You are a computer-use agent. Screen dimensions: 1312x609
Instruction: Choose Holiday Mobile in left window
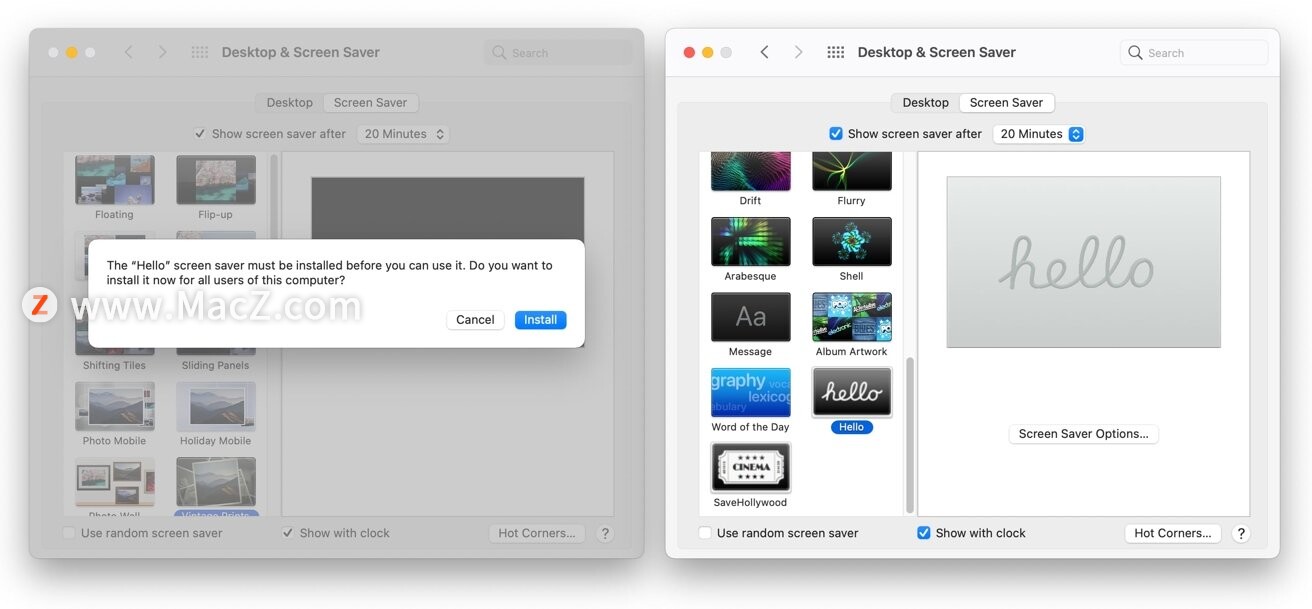click(215, 406)
